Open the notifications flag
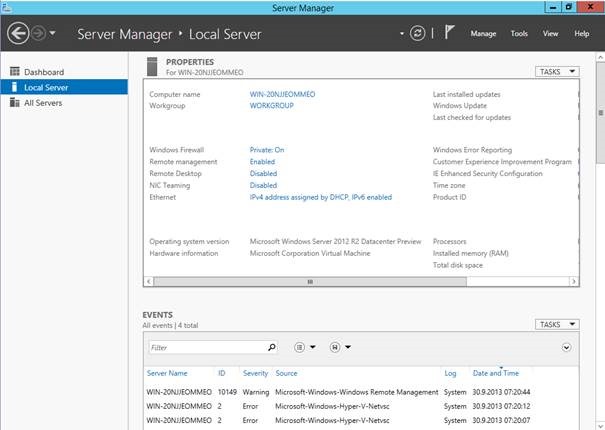 pos(449,32)
